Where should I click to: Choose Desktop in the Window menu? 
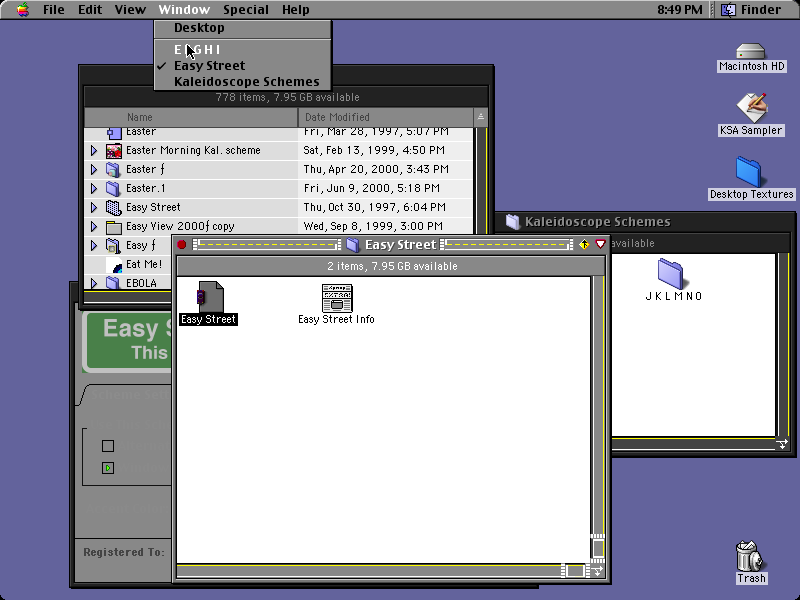[242, 28]
